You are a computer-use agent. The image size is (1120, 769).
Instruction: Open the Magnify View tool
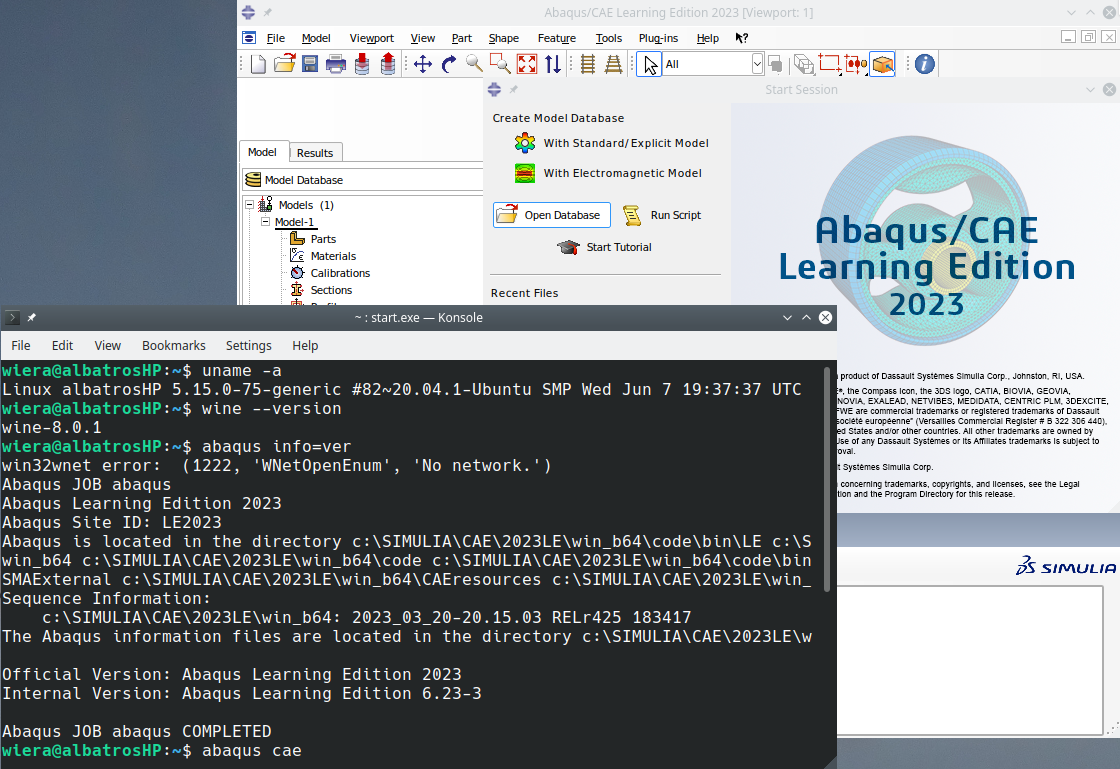pos(473,63)
